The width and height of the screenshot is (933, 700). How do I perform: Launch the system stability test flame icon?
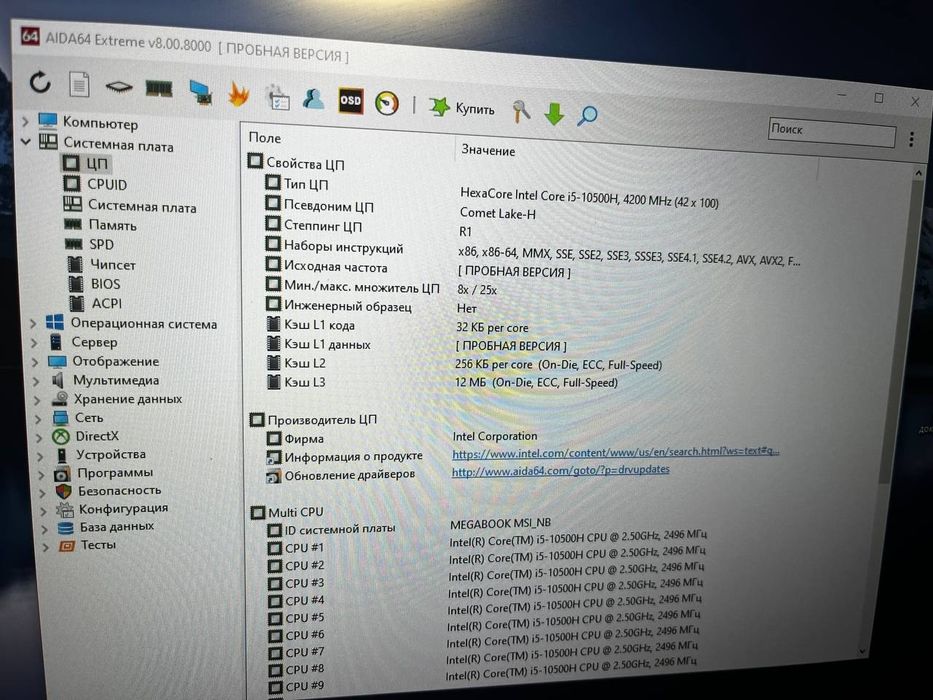point(239,94)
